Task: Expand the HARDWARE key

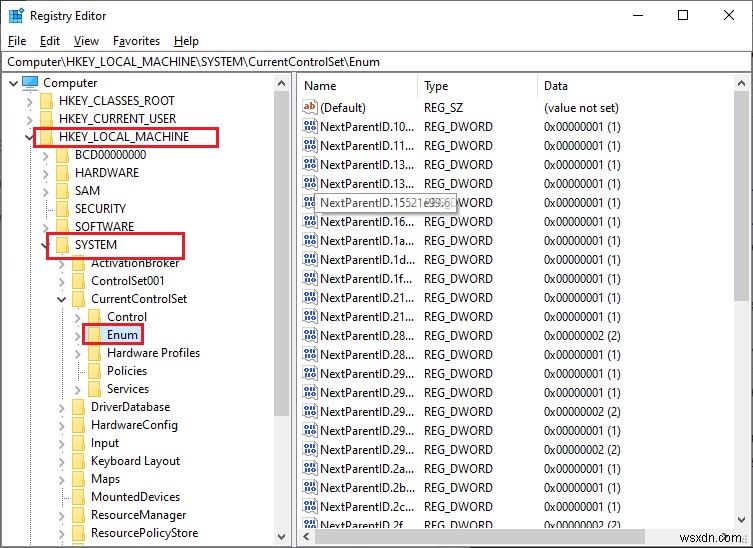Action: (x=46, y=173)
